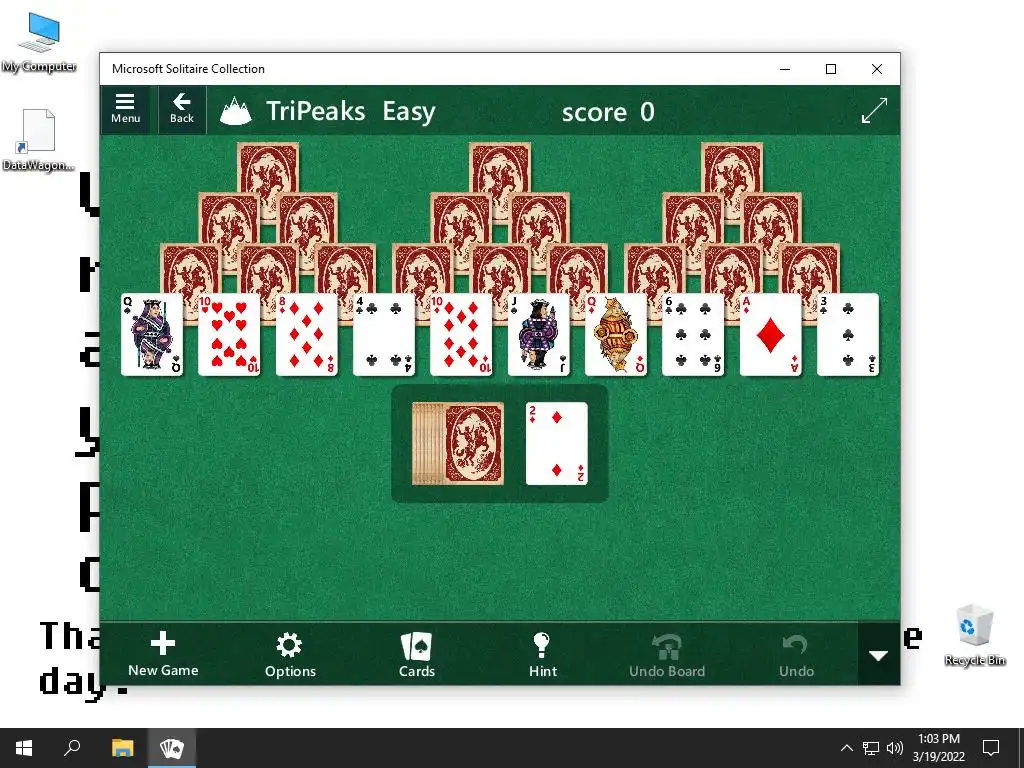The width and height of the screenshot is (1024, 768).
Task: Collapse bottom toolbar with down triangle
Action: pos(878,654)
